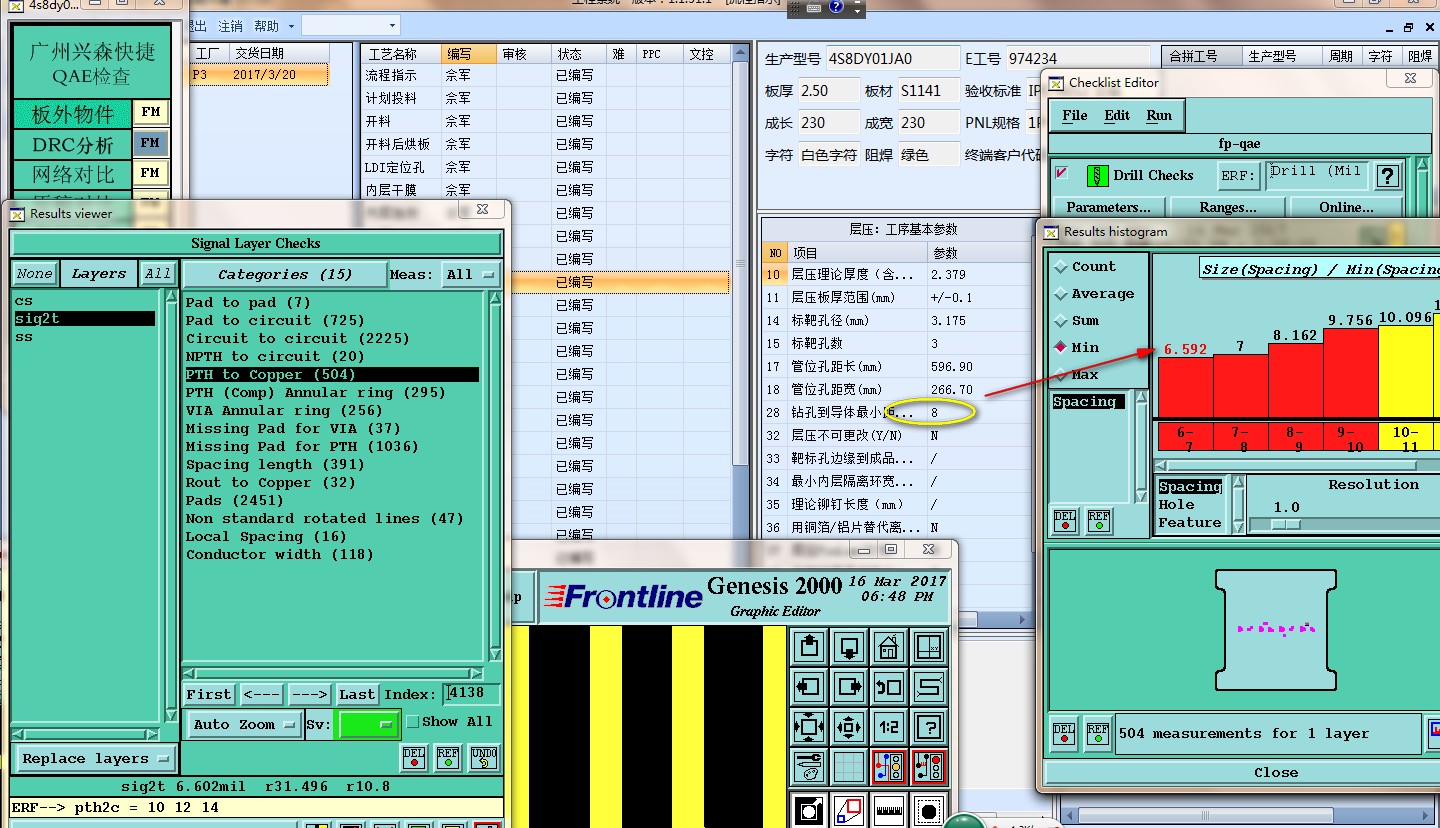Open the empty combo box in top toolbar
Image resolution: width=1440 pixels, height=828 pixels.
pos(350,26)
